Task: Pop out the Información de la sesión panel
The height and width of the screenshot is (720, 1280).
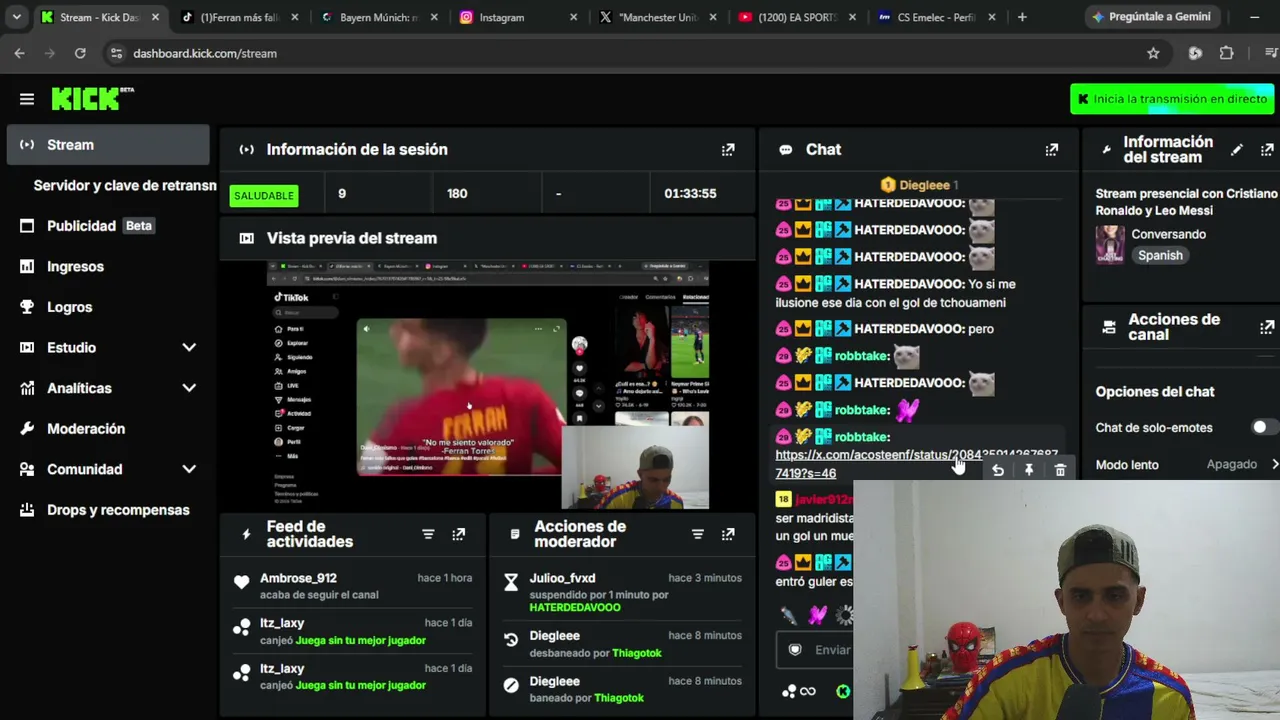Action: pos(728,150)
